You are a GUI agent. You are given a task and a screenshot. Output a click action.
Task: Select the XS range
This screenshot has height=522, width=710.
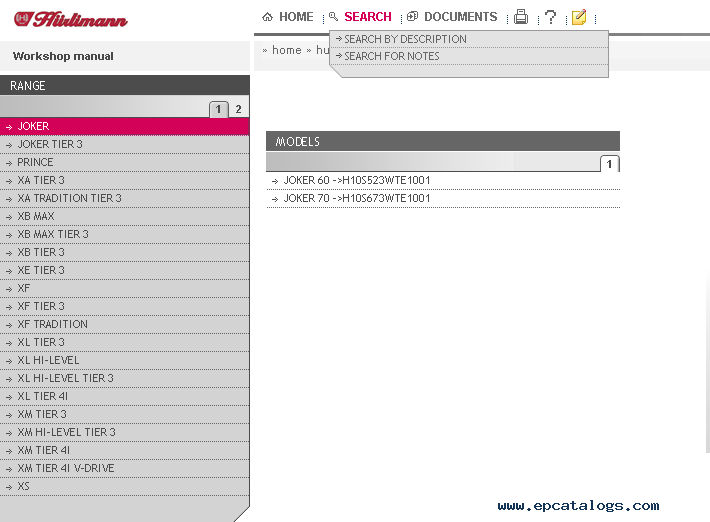[125, 487]
